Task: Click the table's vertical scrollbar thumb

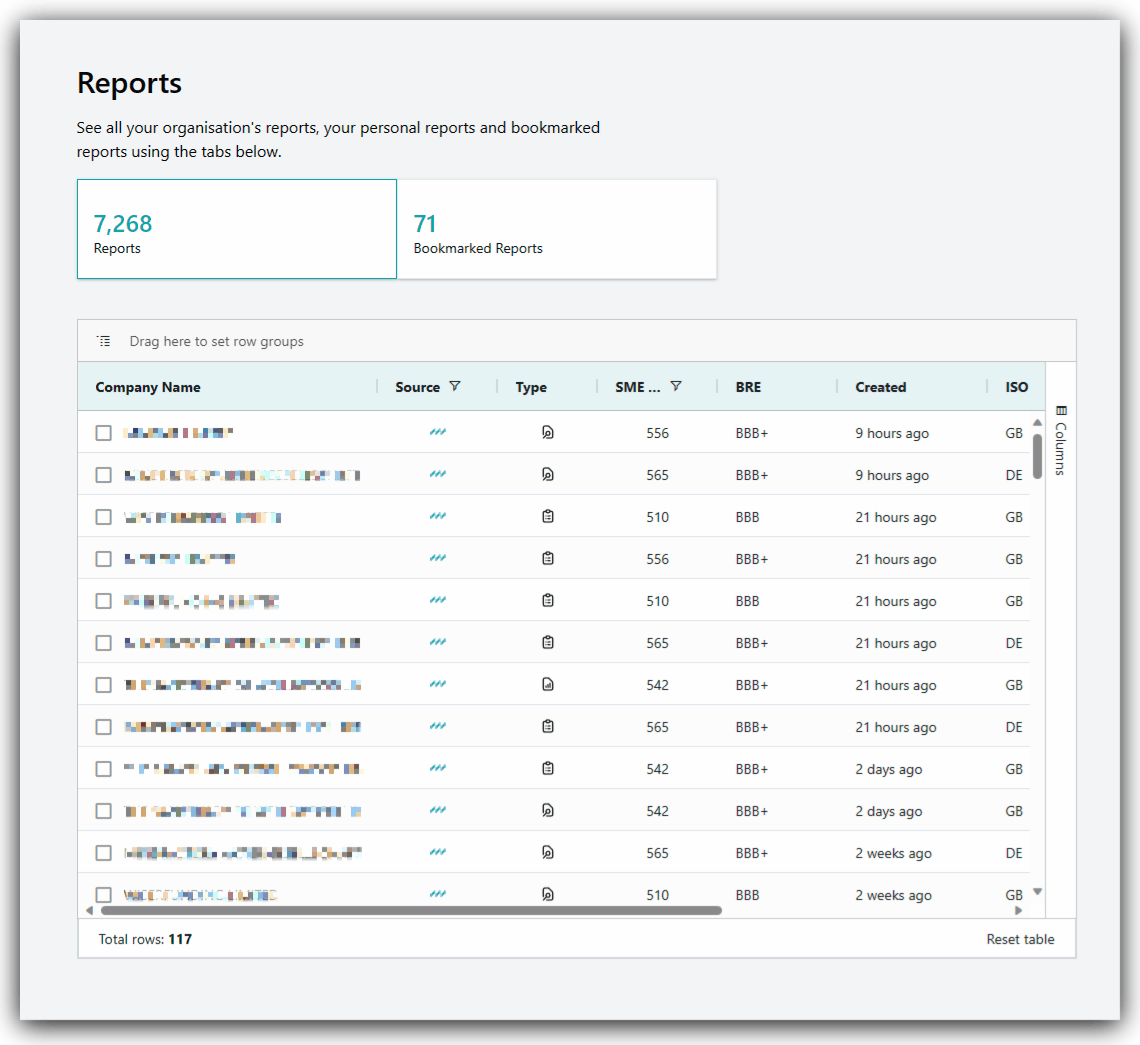Action: (x=1037, y=456)
